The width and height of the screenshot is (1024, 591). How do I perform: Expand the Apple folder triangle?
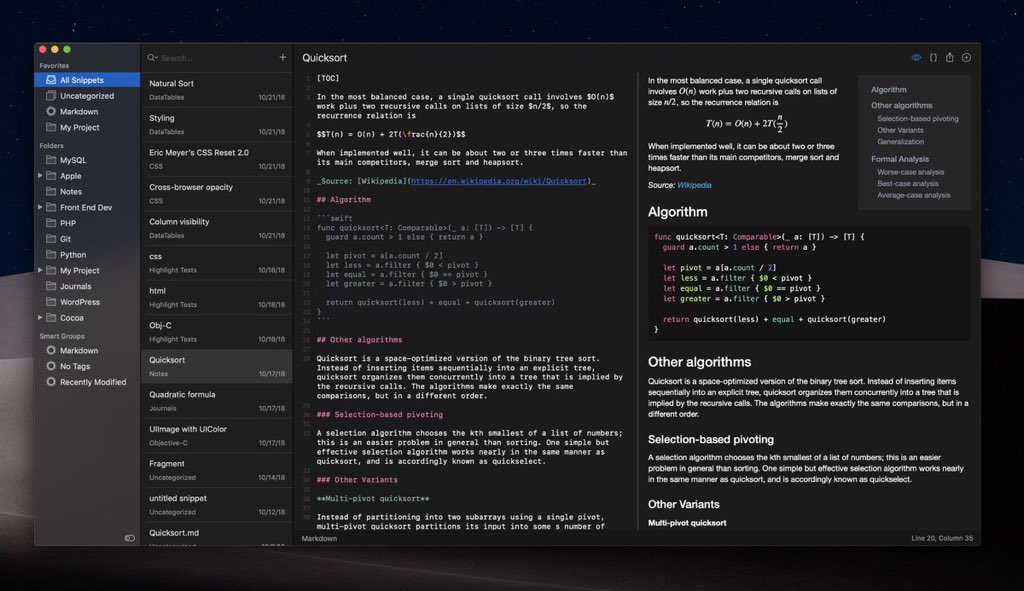(40, 176)
